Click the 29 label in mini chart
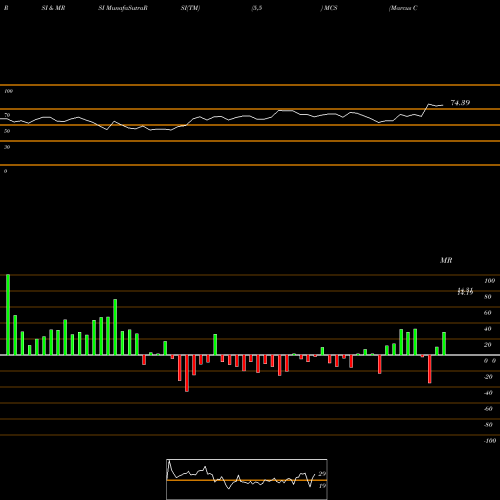500x500 pixels. point(322,474)
